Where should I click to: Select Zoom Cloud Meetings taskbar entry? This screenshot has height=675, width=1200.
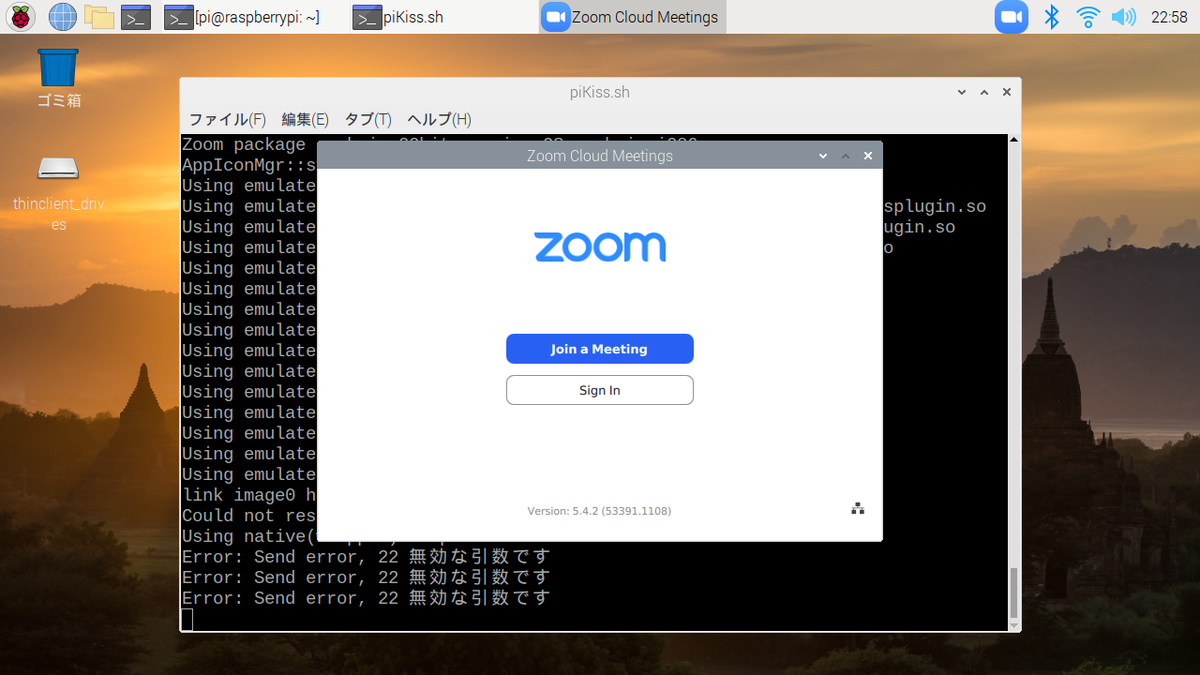[x=632, y=17]
